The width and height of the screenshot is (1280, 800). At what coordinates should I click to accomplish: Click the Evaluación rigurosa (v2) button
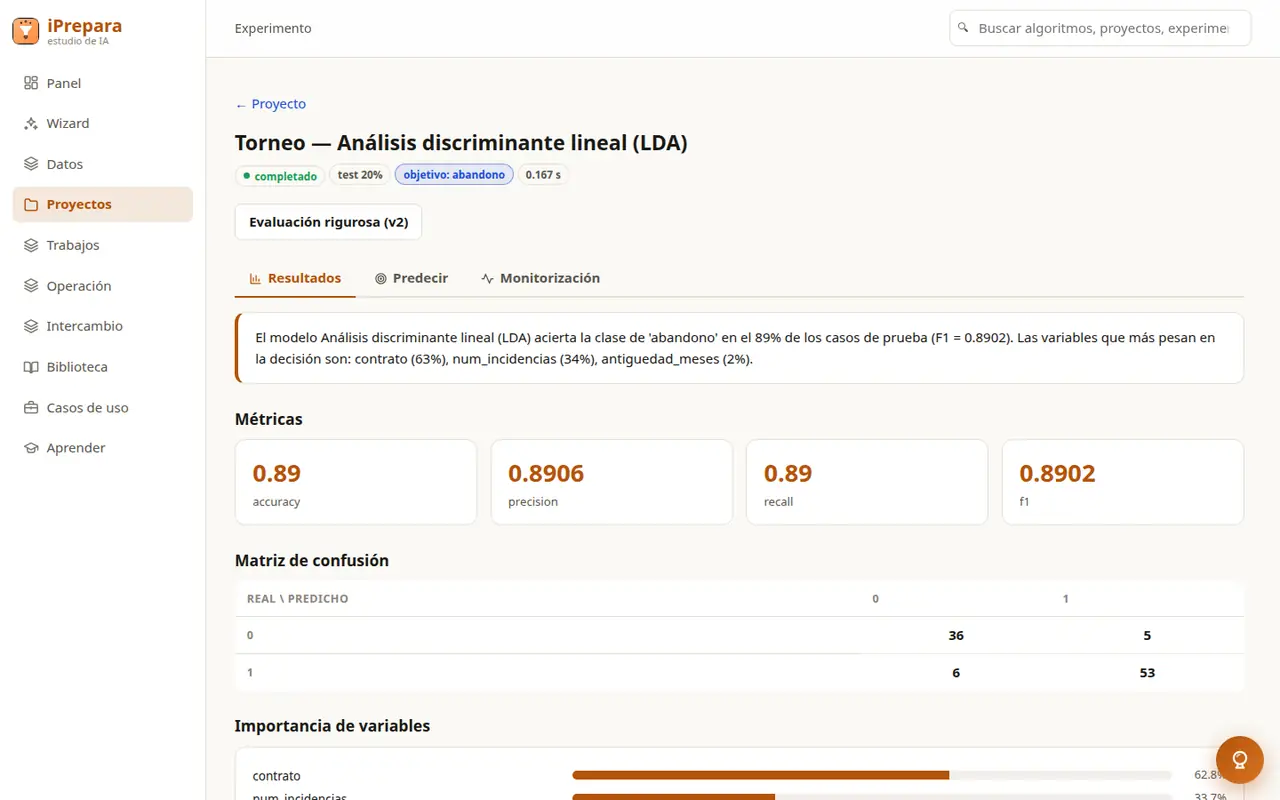tap(328, 222)
